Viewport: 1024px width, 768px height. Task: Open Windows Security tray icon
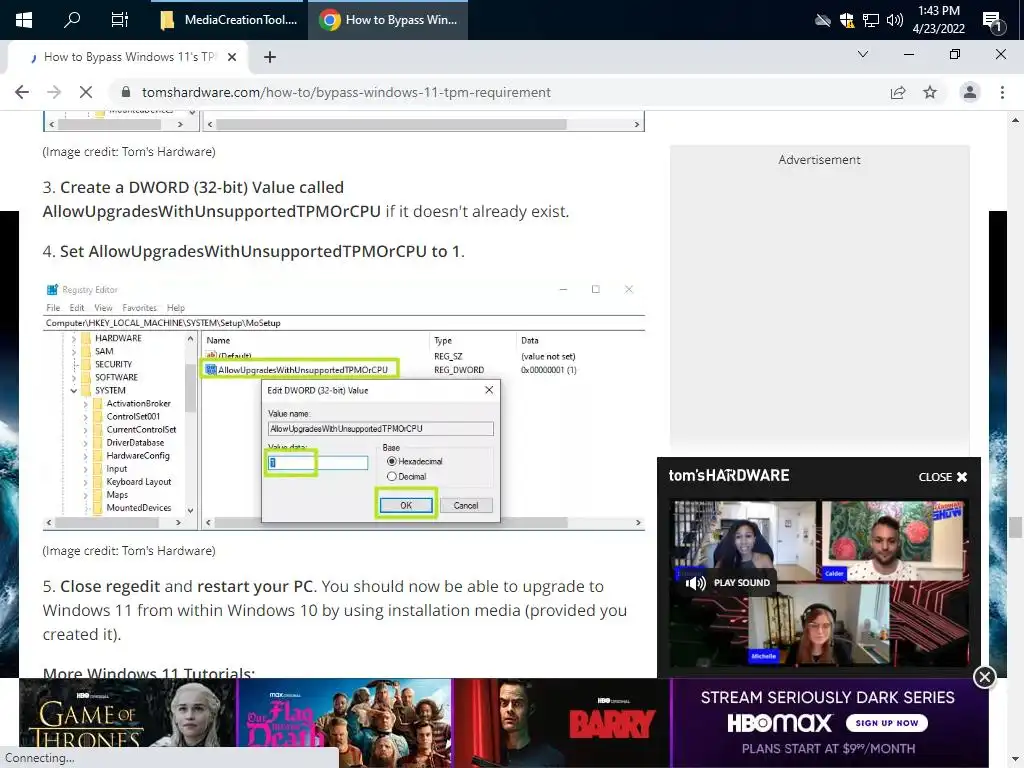pyautogui.click(x=846, y=20)
